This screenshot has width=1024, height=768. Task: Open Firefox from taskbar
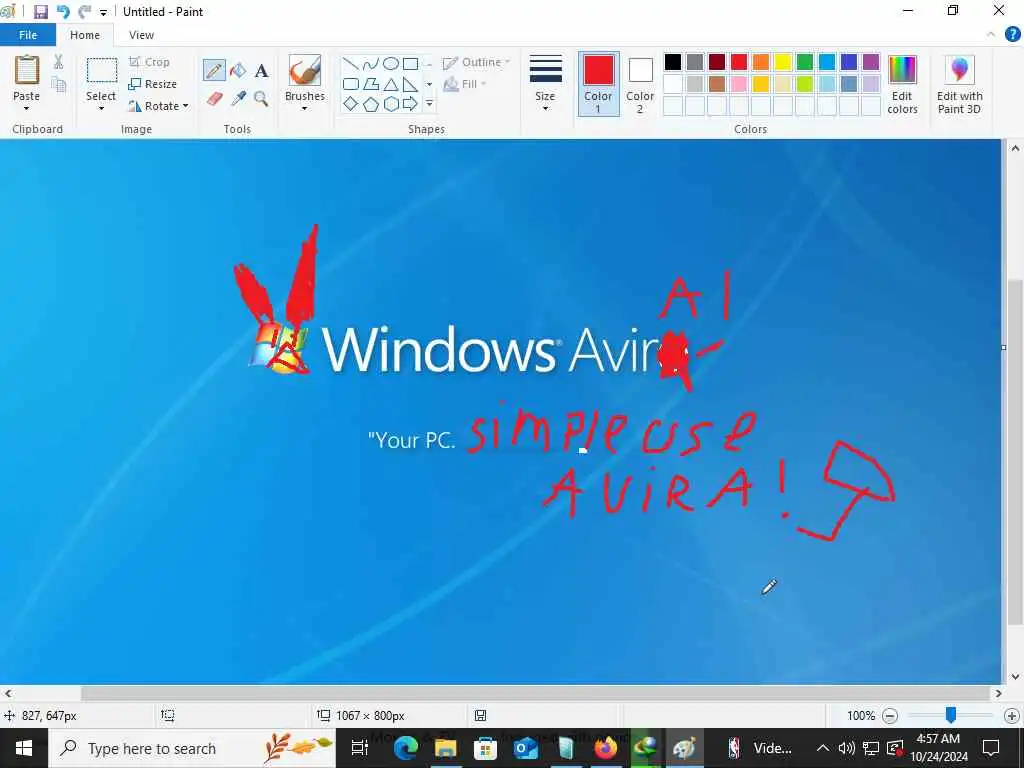pos(605,748)
